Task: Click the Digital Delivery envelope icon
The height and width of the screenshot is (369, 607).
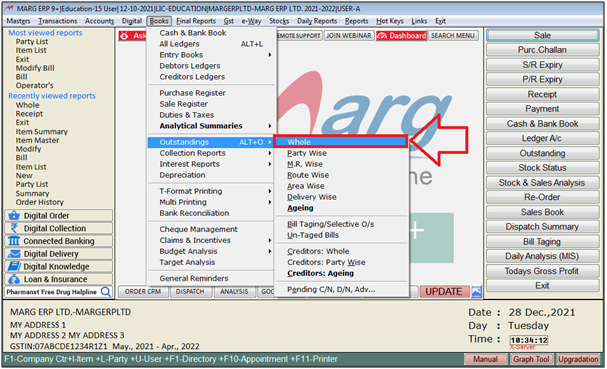Action: coord(14,254)
